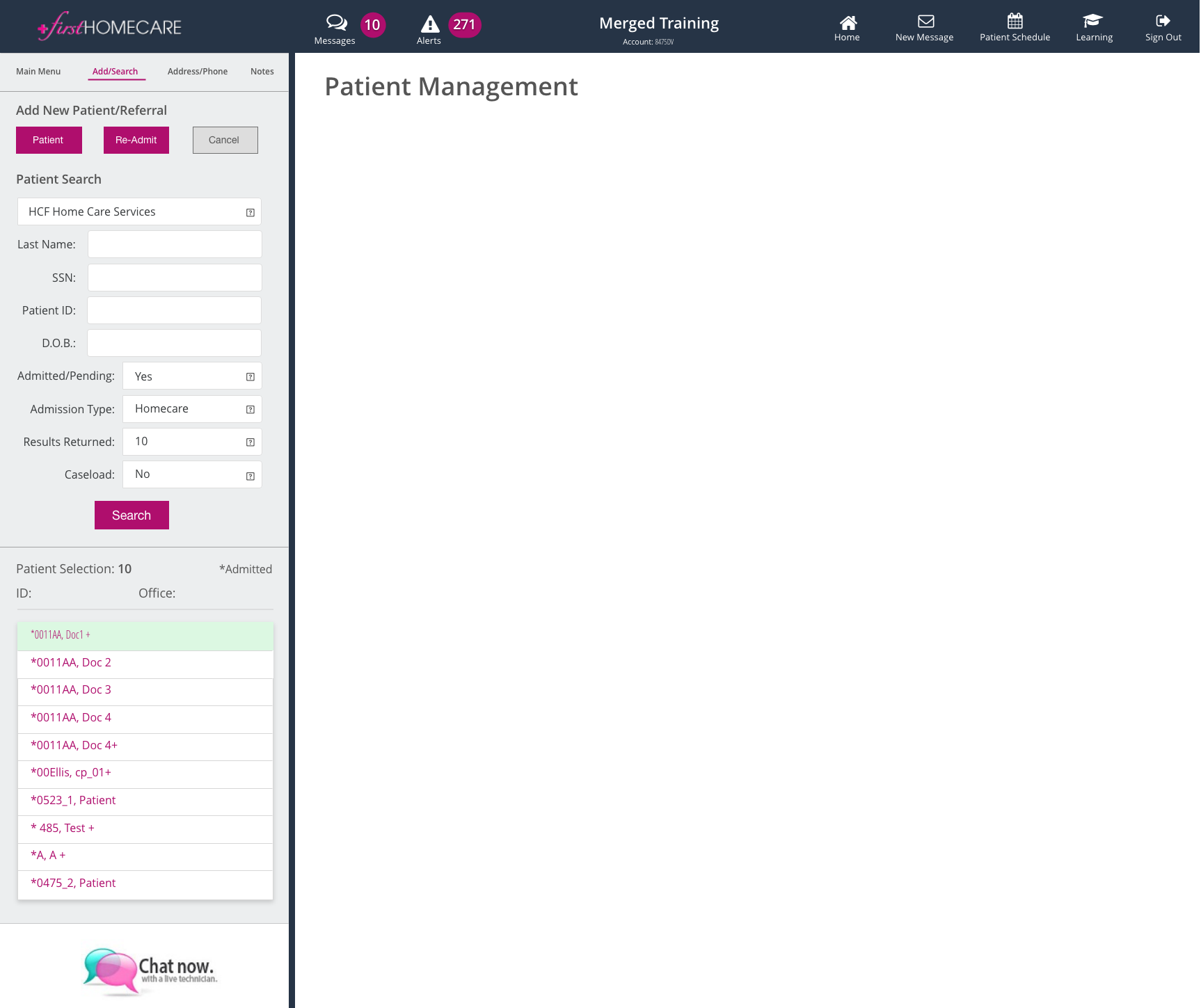
Task: Select patient *0011AA, Doc 4+
Action: pyautogui.click(x=145, y=747)
